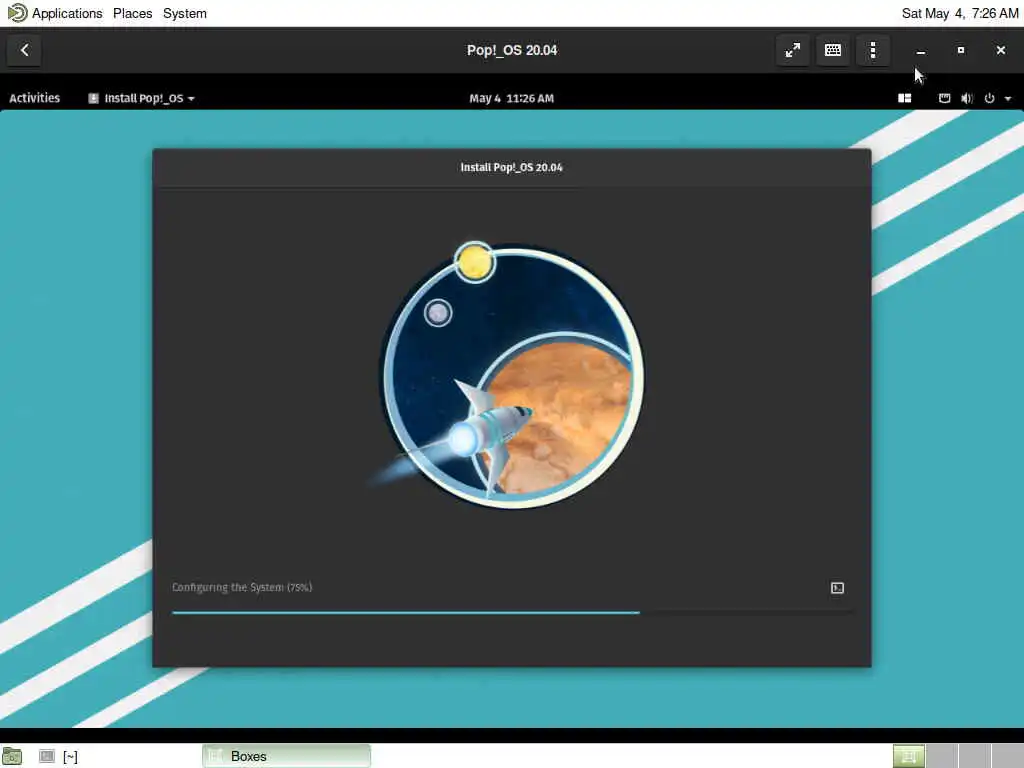
Task: Click the Install Pop!_OS 20.04 title
Action: 511,167
